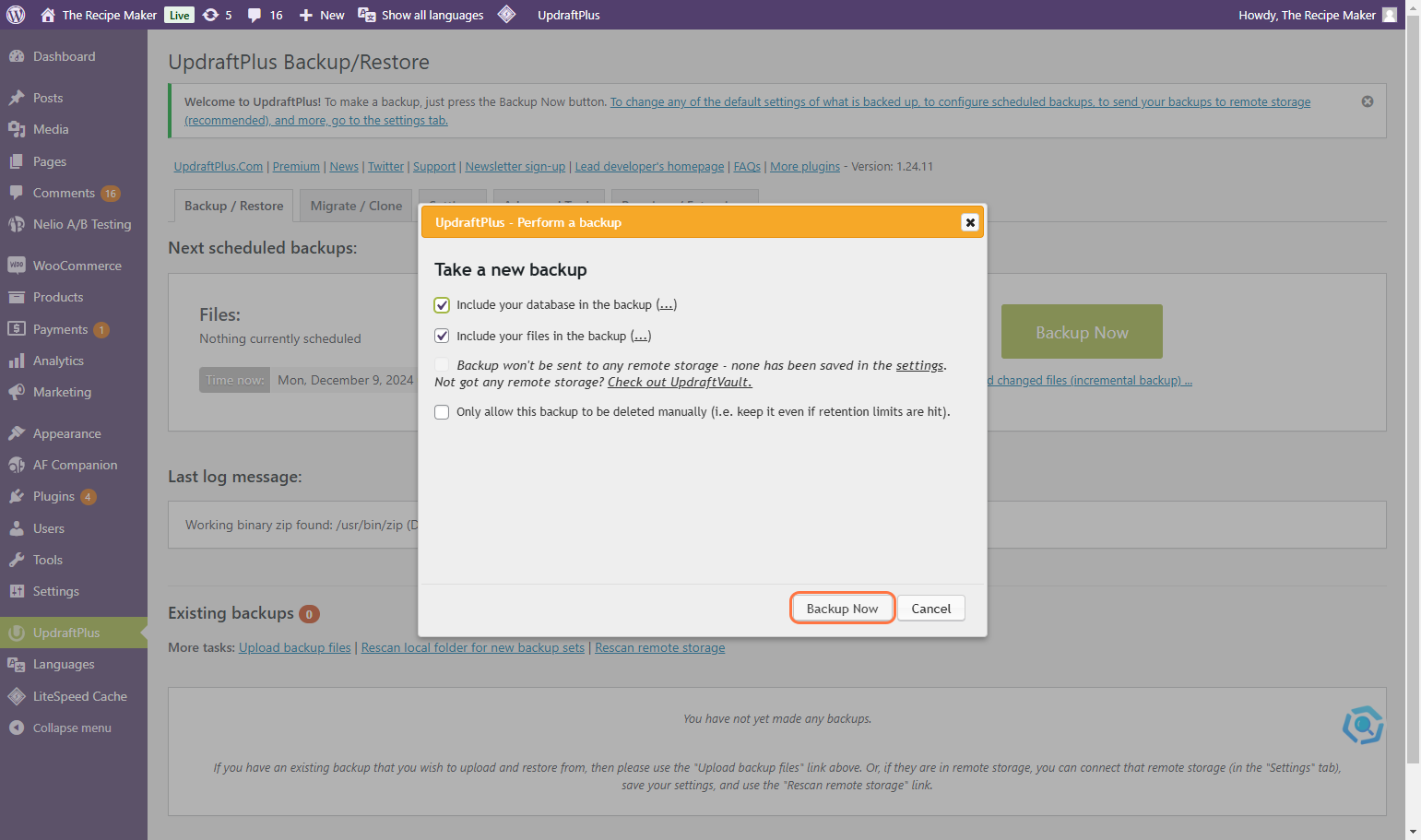Click the Posts pushpin icon

point(17,98)
